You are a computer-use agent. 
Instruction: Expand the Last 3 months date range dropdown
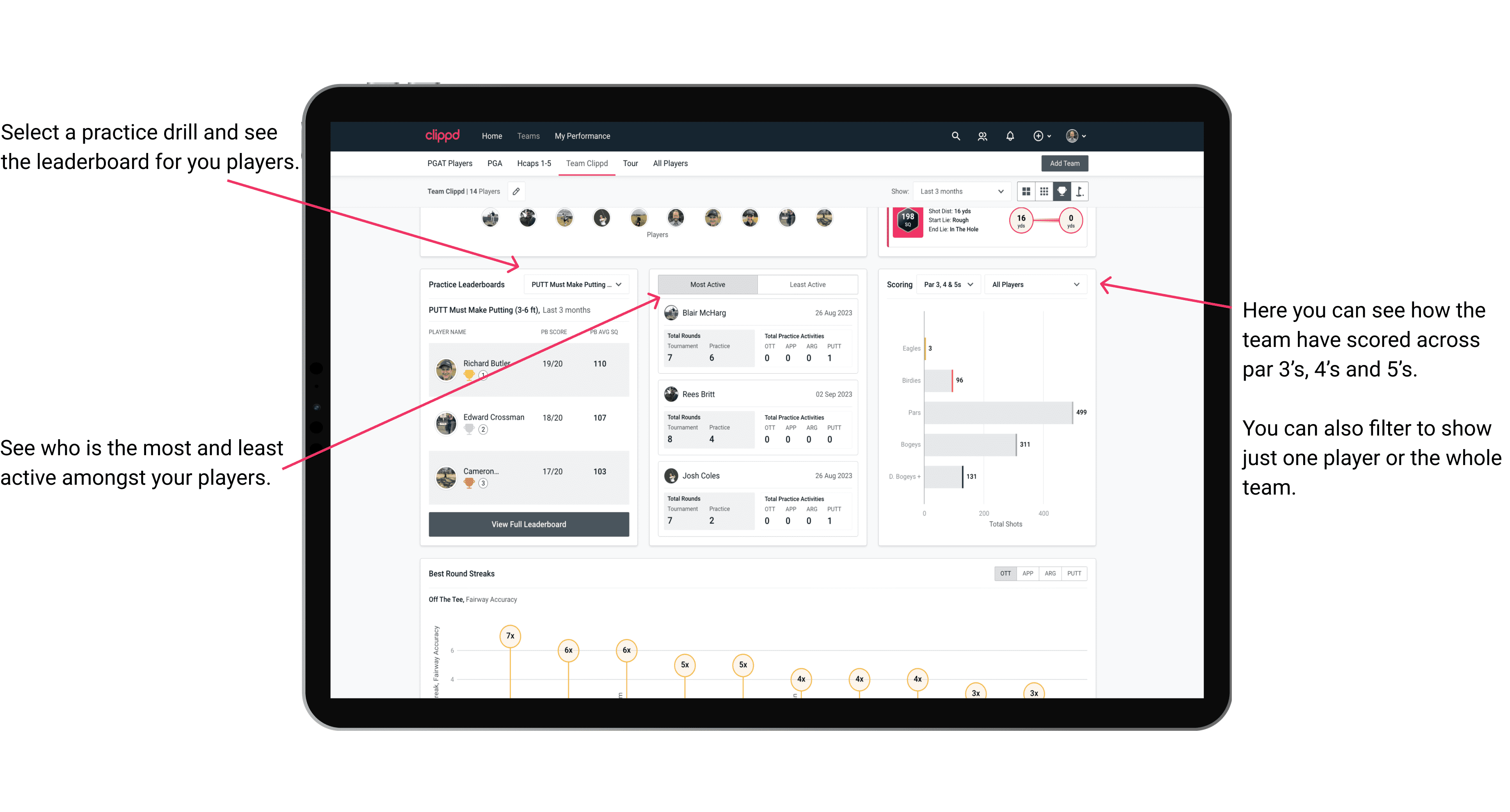(x=960, y=191)
